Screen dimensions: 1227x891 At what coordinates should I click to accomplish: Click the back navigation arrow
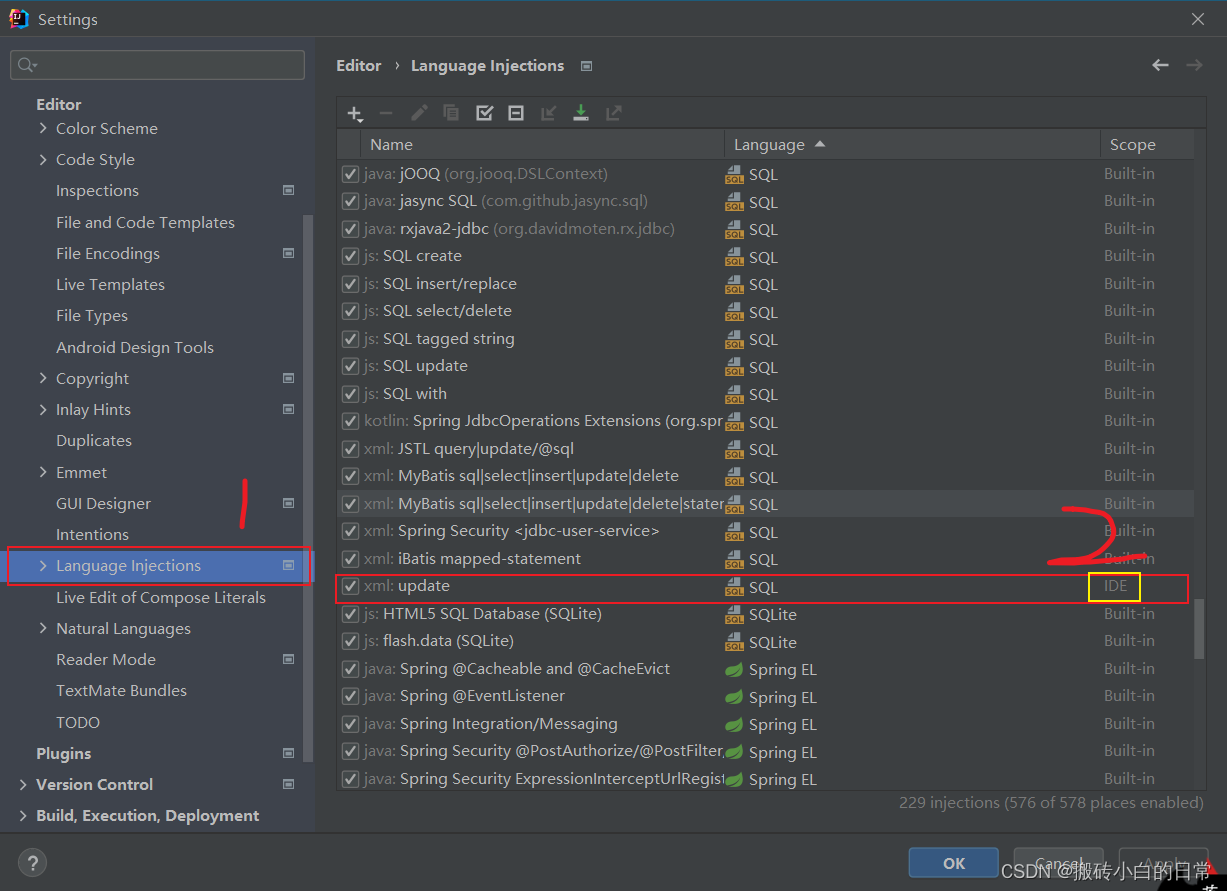pos(1160,65)
